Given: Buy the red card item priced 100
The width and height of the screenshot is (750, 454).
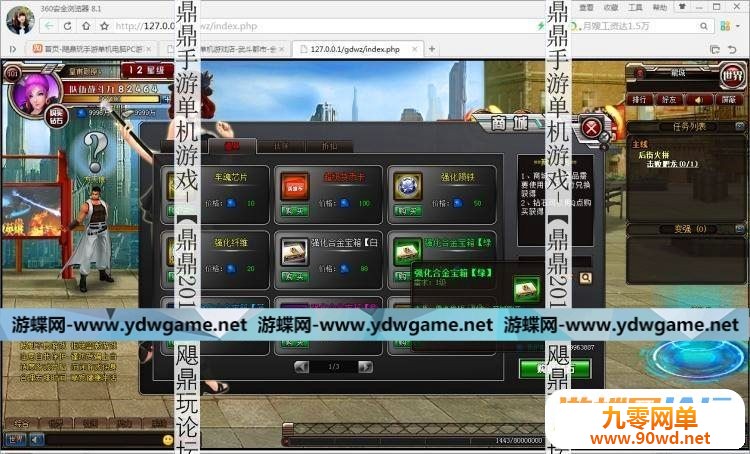Looking at the screenshot, I should point(295,210).
